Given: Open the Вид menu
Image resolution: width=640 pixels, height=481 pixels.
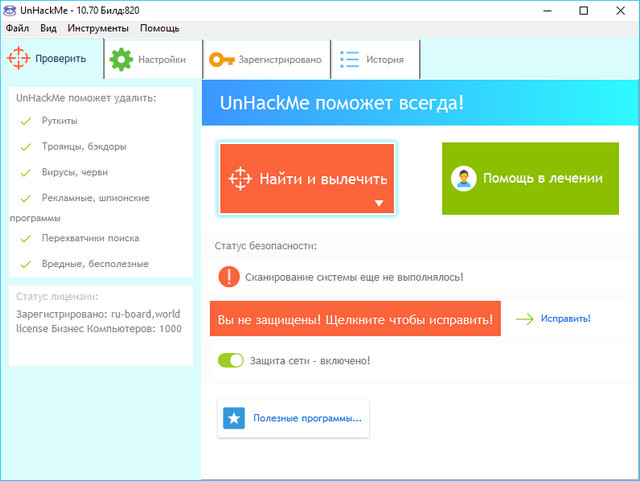Looking at the screenshot, I should click(49, 28).
